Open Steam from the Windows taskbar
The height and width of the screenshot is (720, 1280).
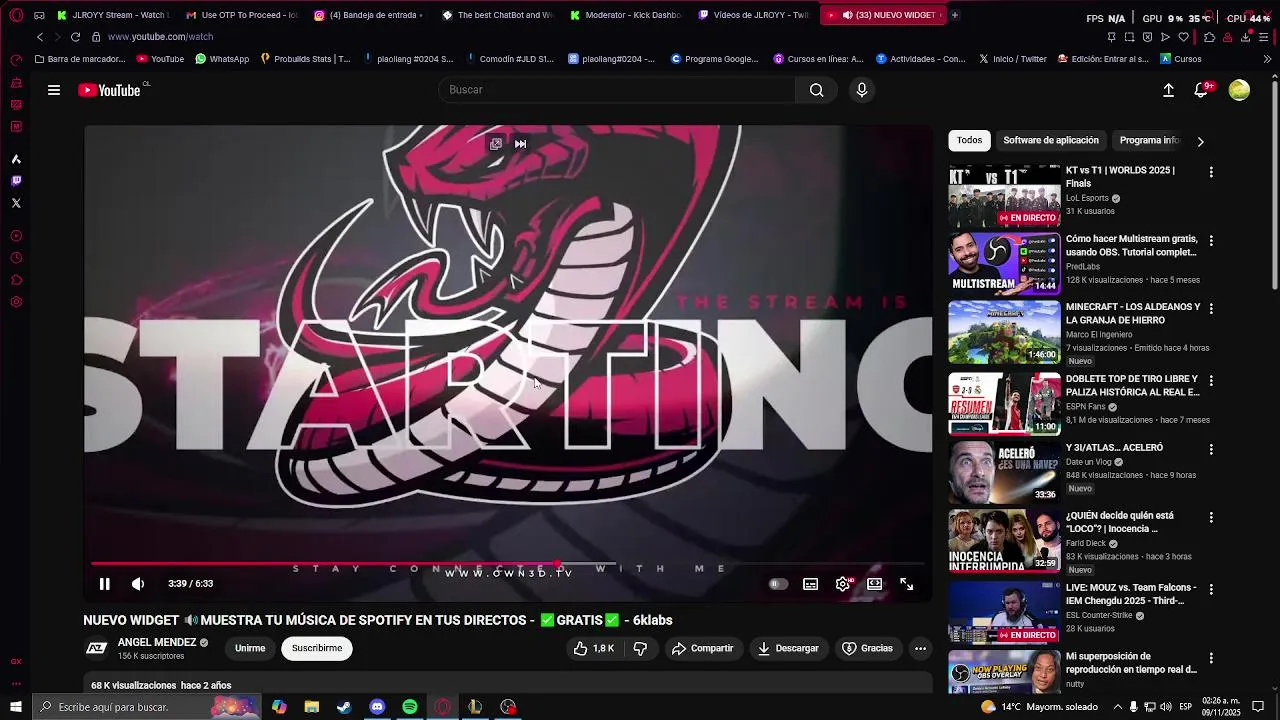click(344, 707)
